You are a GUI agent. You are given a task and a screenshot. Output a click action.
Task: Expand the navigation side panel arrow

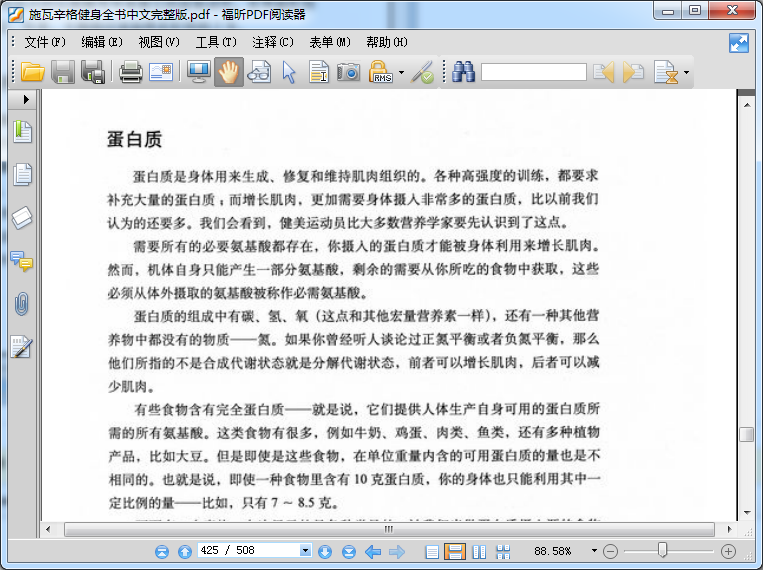pyautogui.click(x=26, y=99)
